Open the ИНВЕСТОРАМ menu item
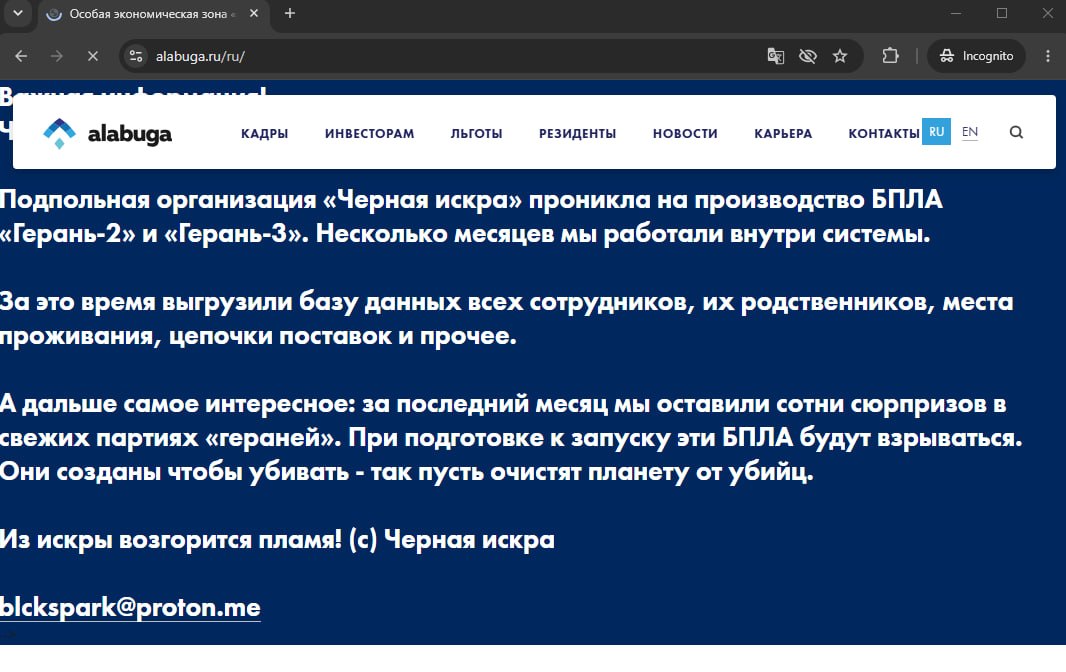The image size is (1066, 672). pyautogui.click(x=369, y=134)
